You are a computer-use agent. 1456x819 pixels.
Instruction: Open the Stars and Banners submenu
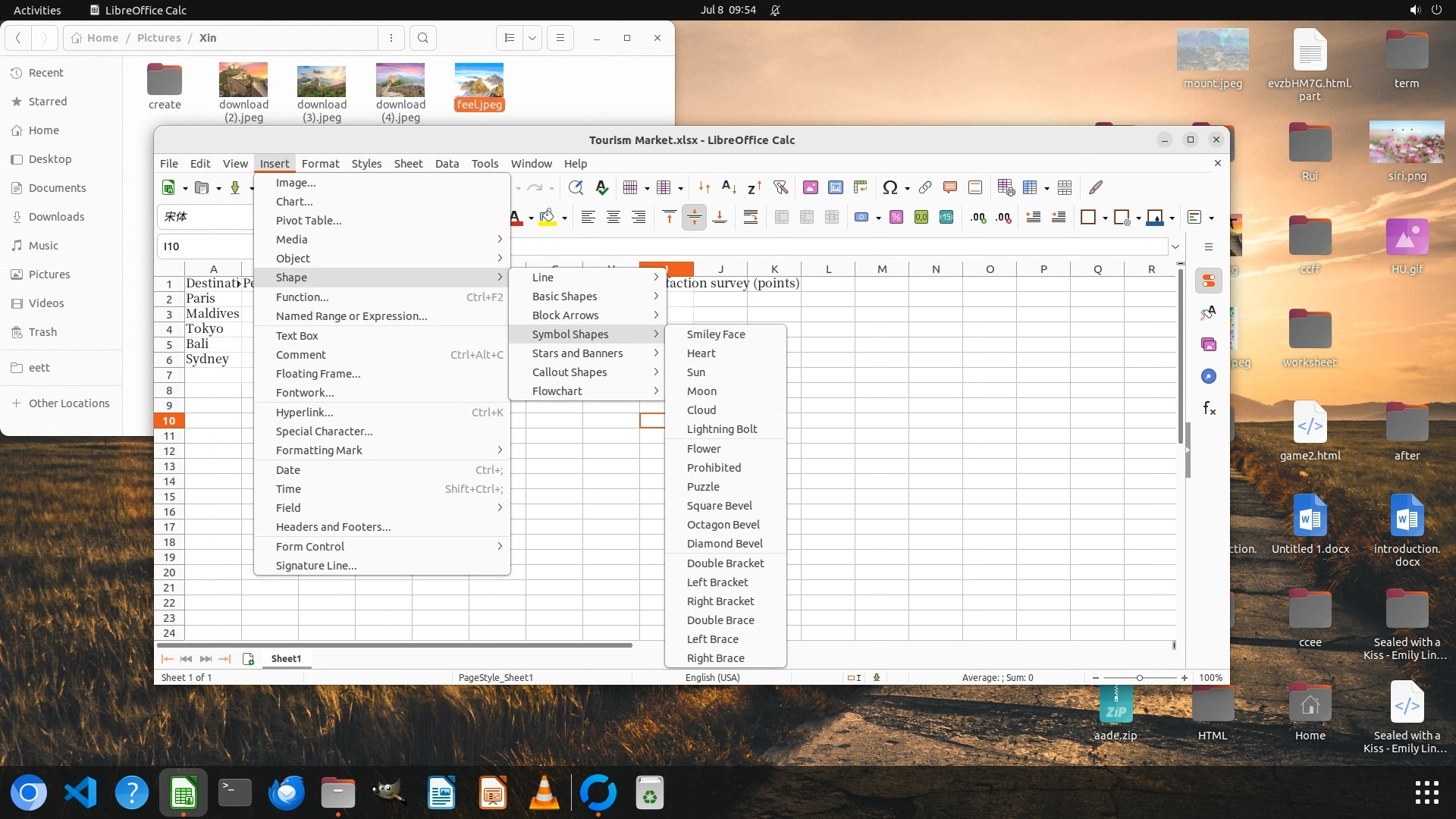coord(577,353)
